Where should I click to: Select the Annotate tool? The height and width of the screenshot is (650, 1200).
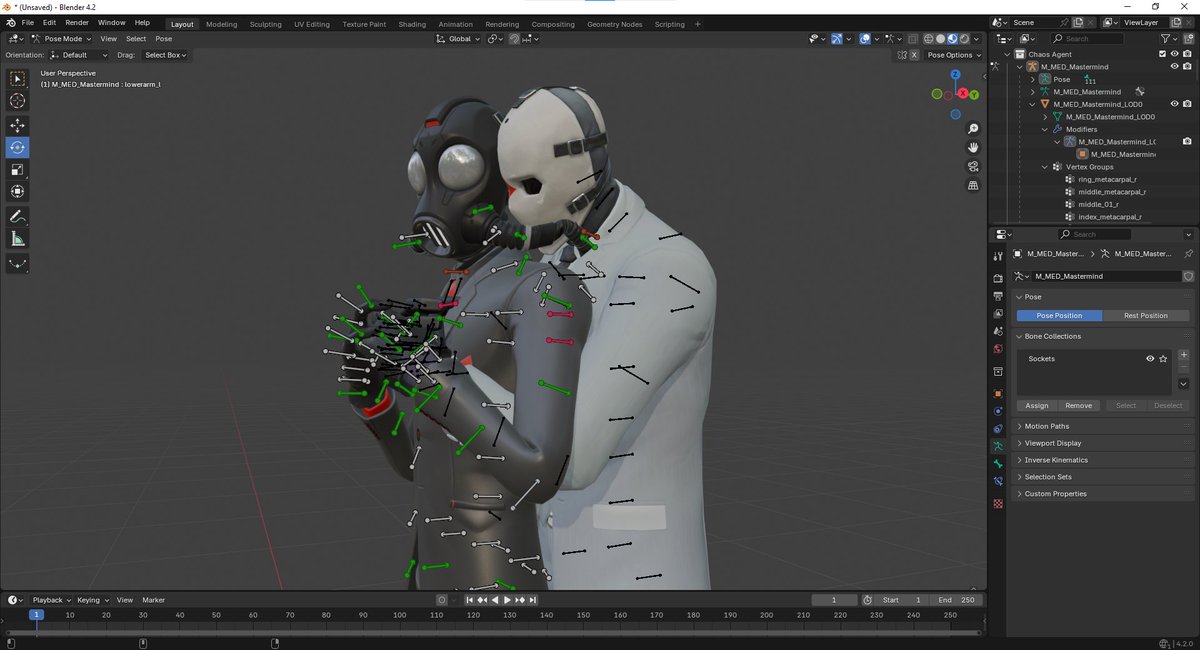click(x=18, y=217)
